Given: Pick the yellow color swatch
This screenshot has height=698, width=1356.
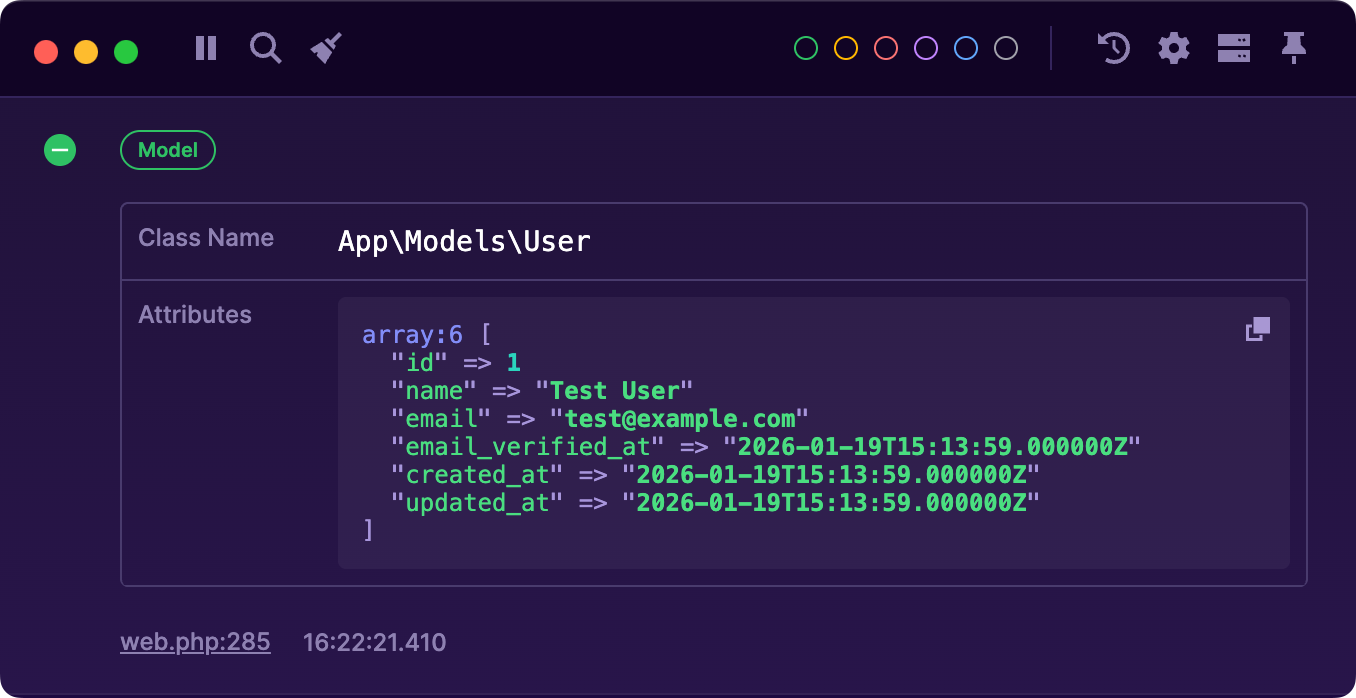Looking at the screenshot, I should (845, 47).
